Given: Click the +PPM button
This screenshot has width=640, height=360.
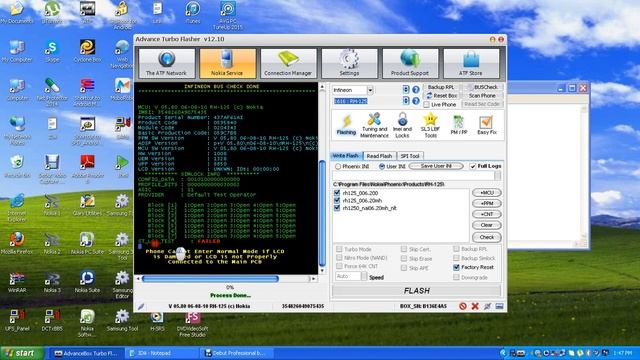Looking at the screenshot, I should pyautogui.click(x=487, y=203).
